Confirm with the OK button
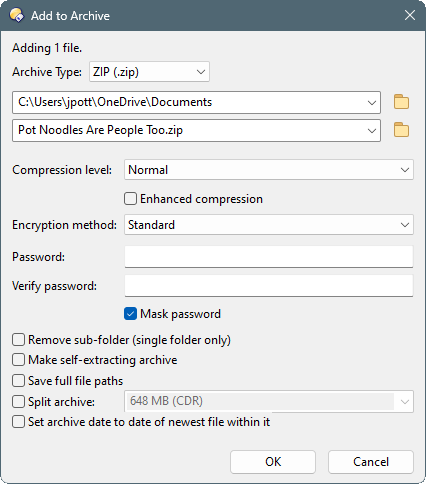This screenshot has height=484, width=426. (273, 462)
